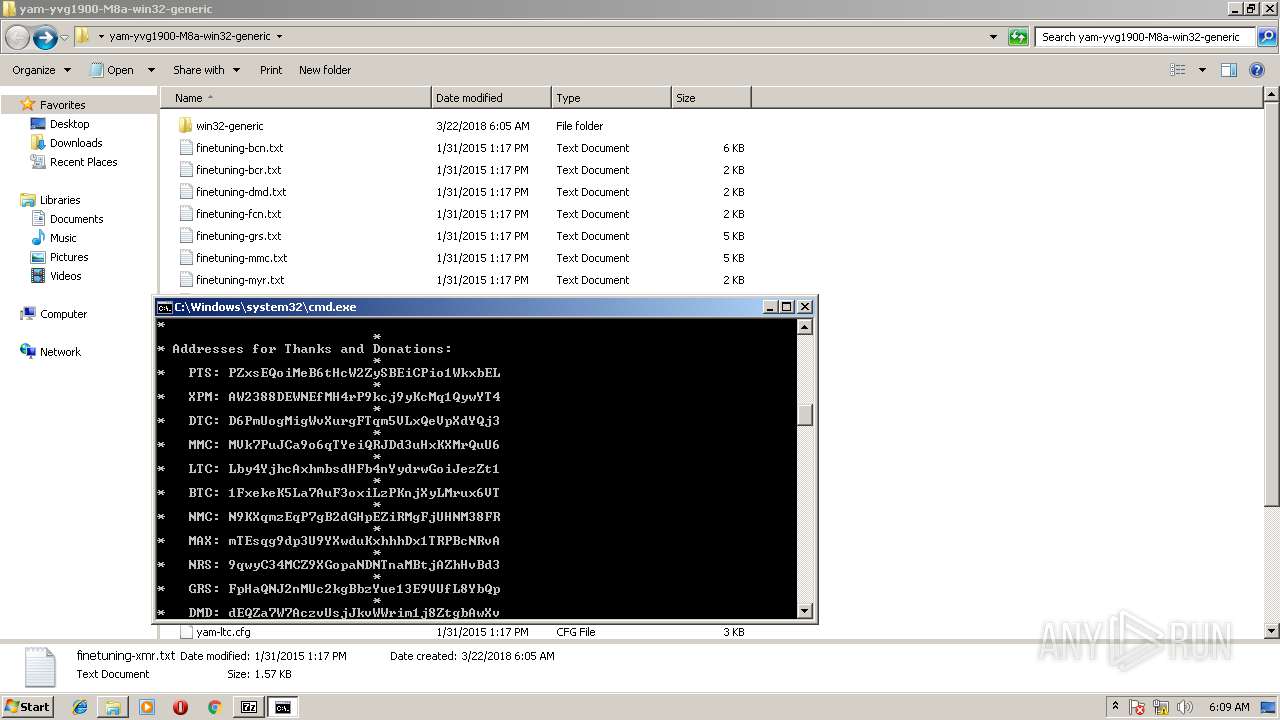Select Computer in the navigation pane
The image size is (1280, 720).
coord(63,314)
